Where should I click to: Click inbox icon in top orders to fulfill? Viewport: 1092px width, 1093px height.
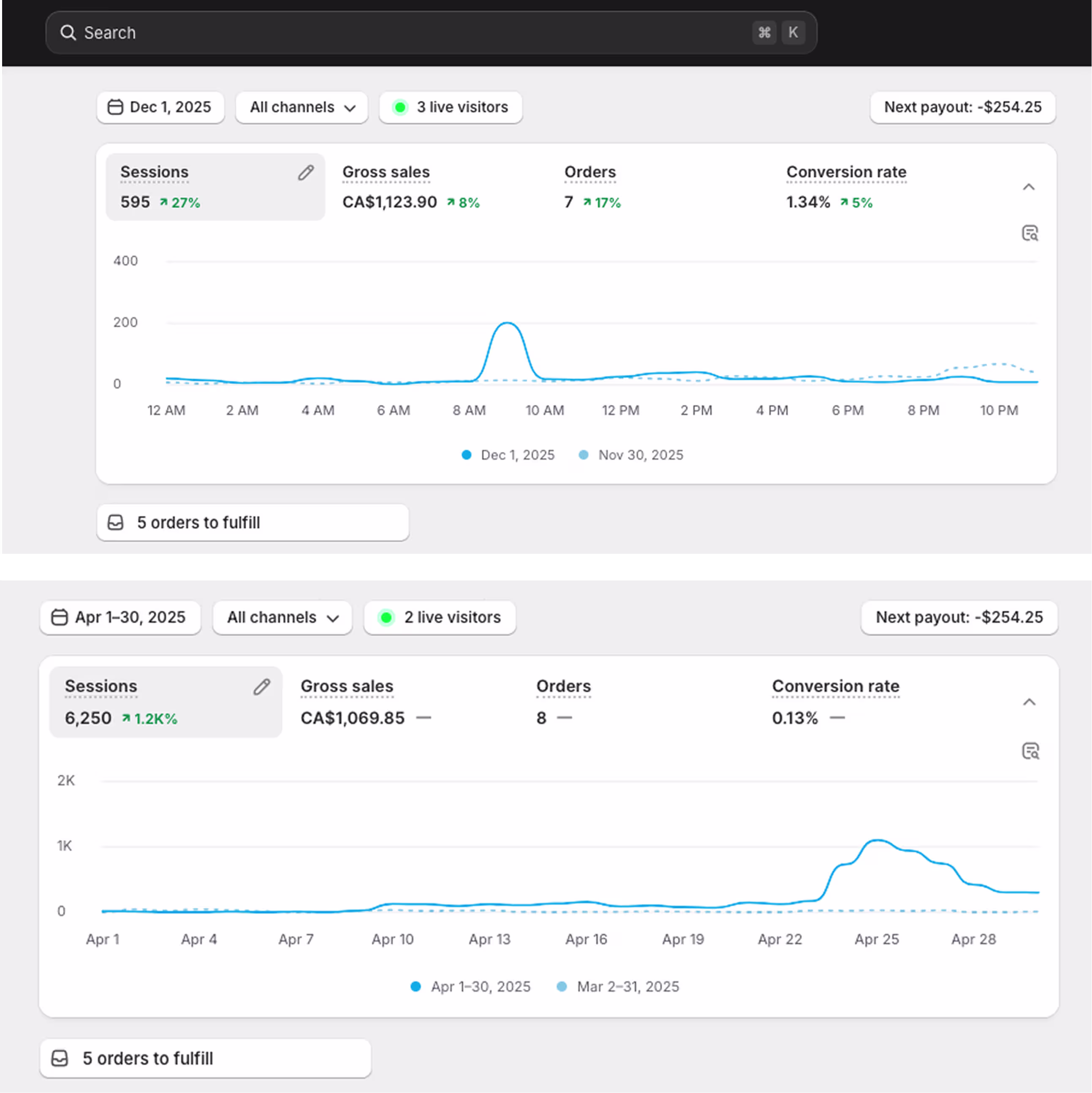coord(115,522)
